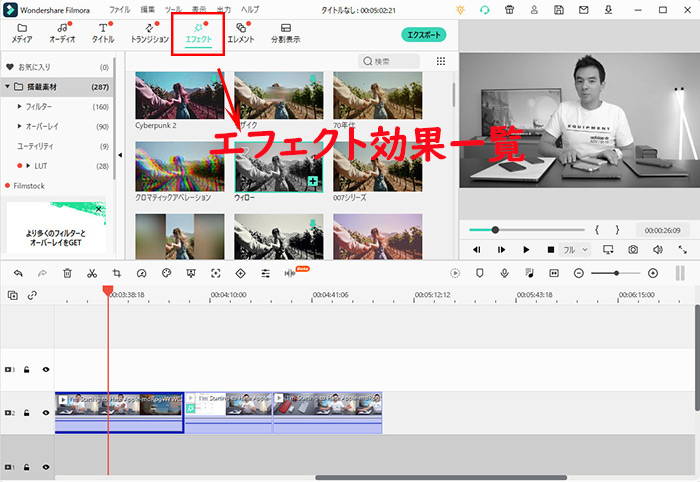Take a snapshot with camera icon
This screenshot has height=482, width=700.
(633, 250)
